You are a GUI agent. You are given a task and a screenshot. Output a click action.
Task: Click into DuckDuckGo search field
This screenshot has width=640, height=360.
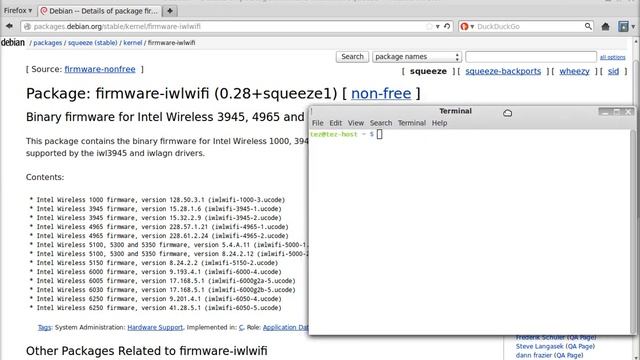pos(530,27)
